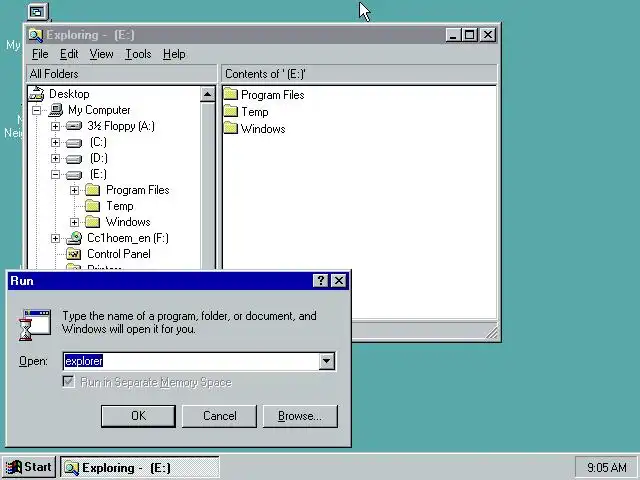Select the (C:) drive icon in tree
This screenshot has height=480, width=640.
(x=74, y=142)
